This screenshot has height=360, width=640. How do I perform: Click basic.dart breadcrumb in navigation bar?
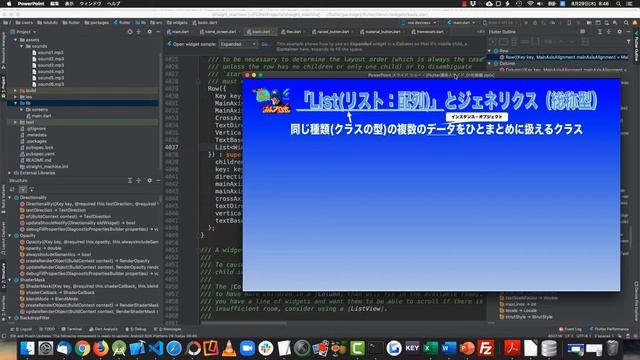point(204,23)
